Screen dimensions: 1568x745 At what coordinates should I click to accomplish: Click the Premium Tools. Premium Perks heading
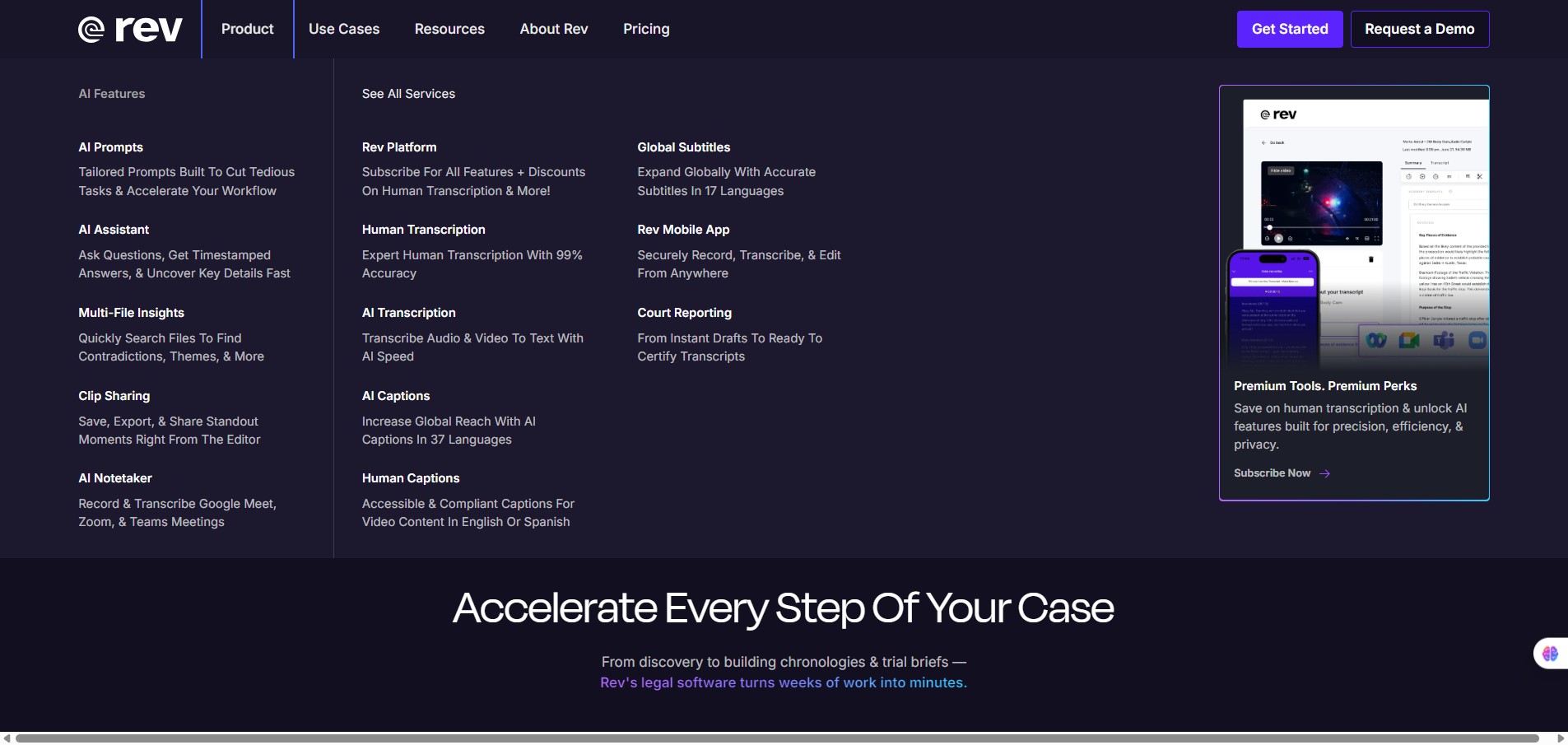pos(1325,386)
